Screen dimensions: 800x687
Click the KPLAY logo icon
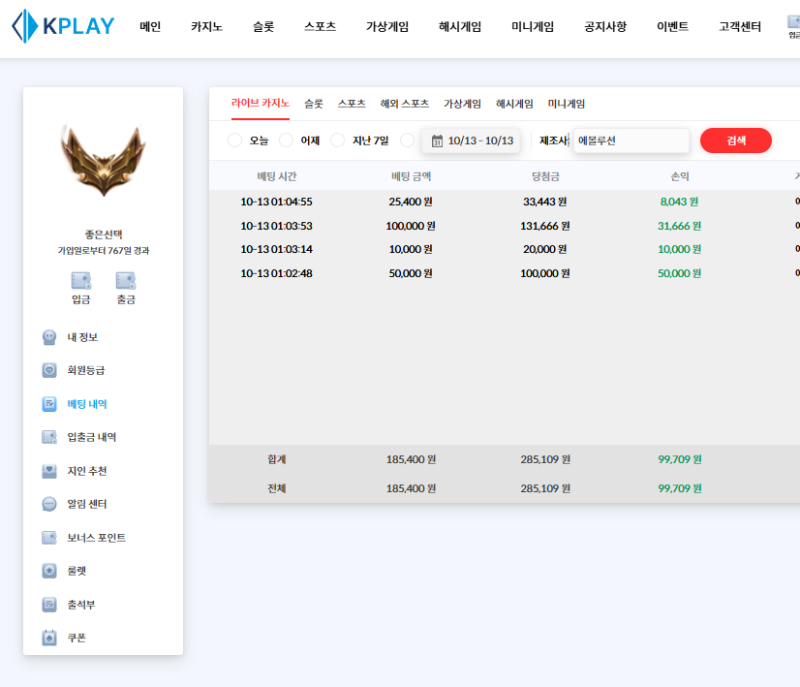point(24,26)
